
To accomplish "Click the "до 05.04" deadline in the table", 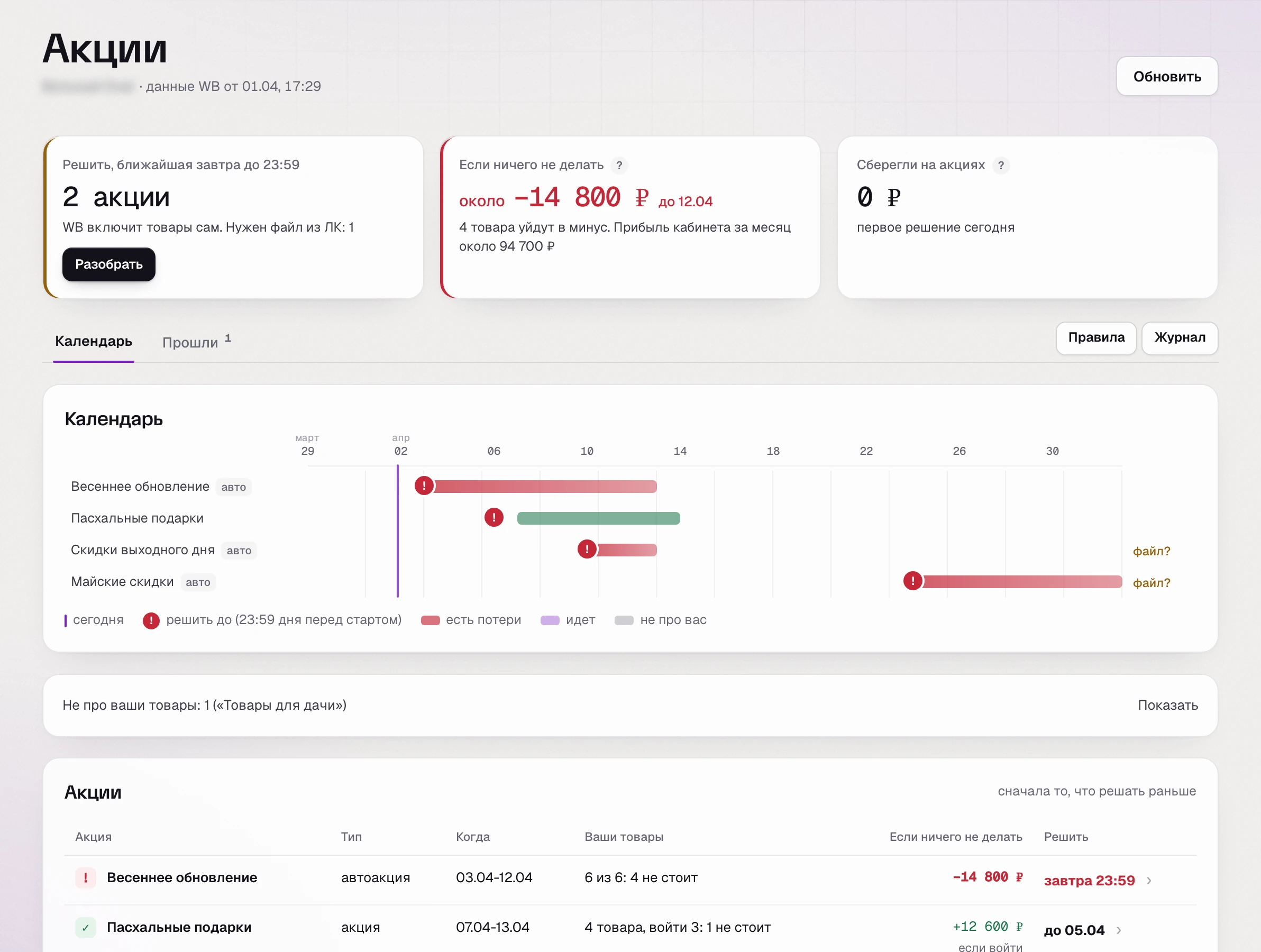I will click(x=1074, y=930).
